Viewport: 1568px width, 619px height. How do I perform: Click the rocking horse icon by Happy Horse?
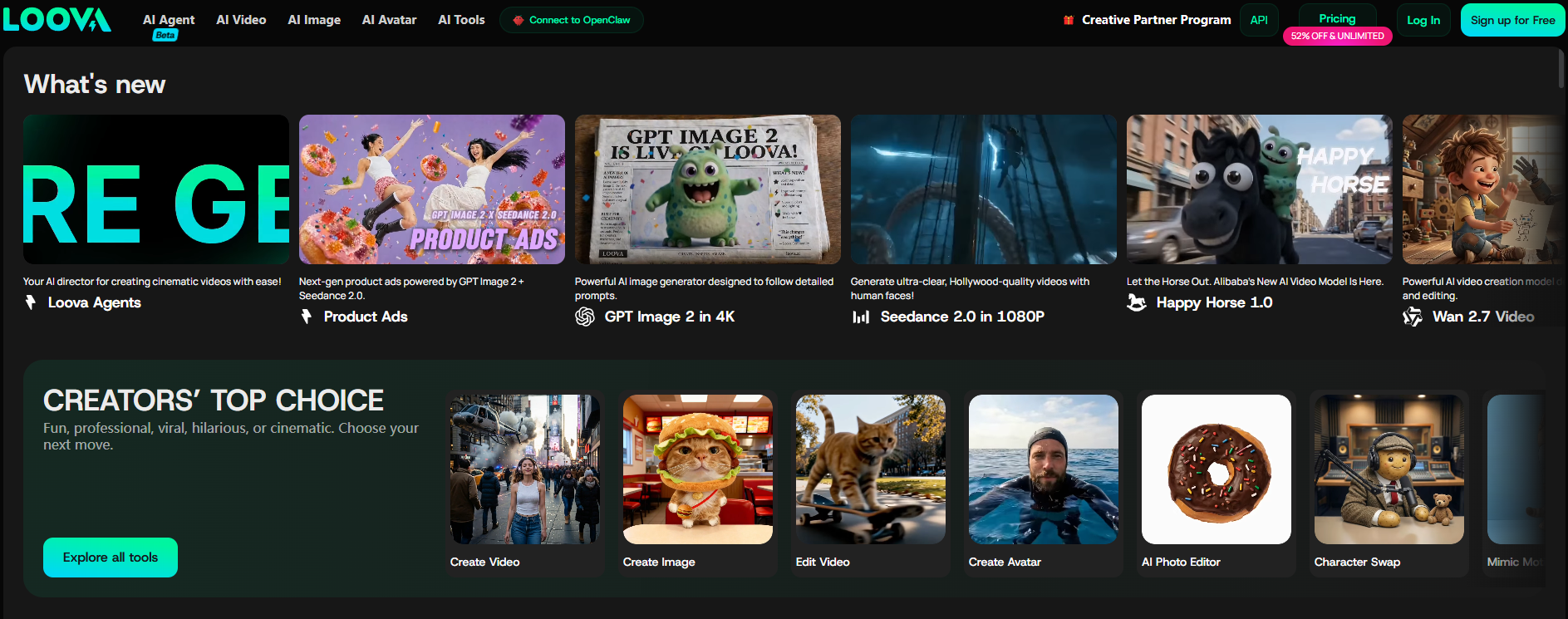pos(1137,302)
